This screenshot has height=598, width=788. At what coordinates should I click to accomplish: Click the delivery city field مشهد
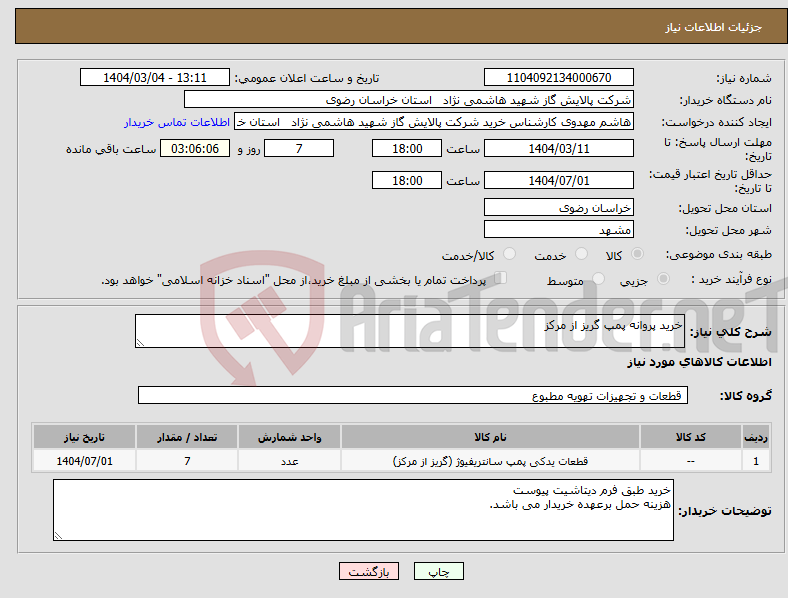[559, 230]
